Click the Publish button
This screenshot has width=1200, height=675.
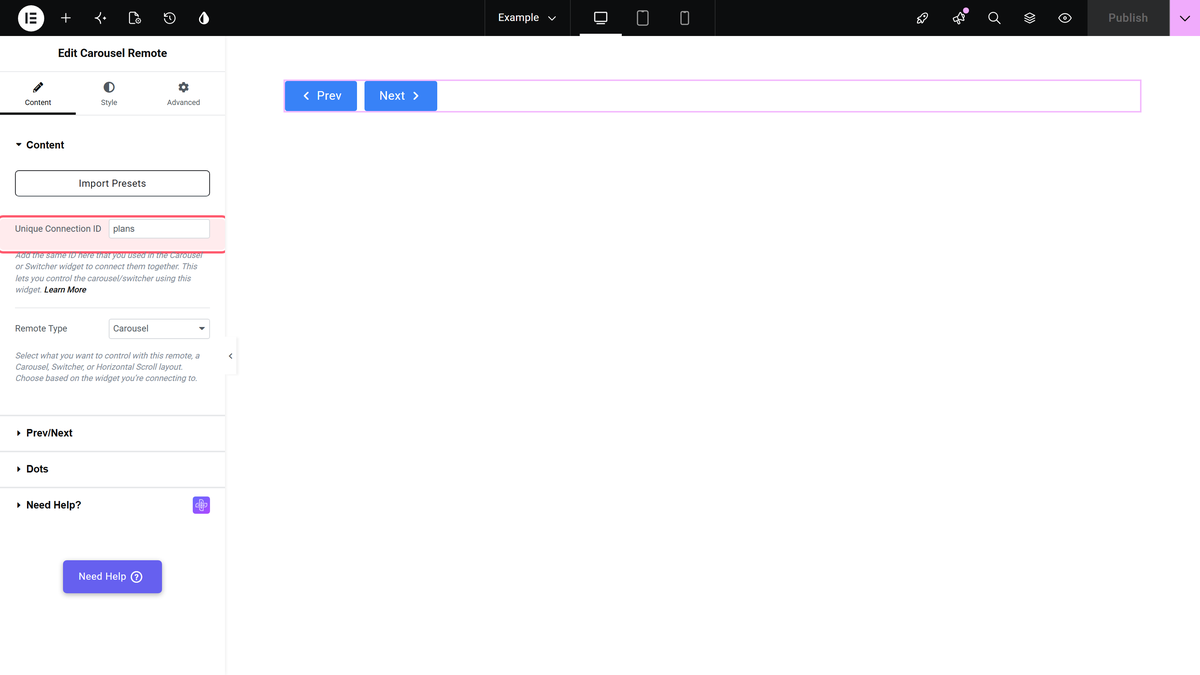pyautogui.click(x=1128, y=18)
